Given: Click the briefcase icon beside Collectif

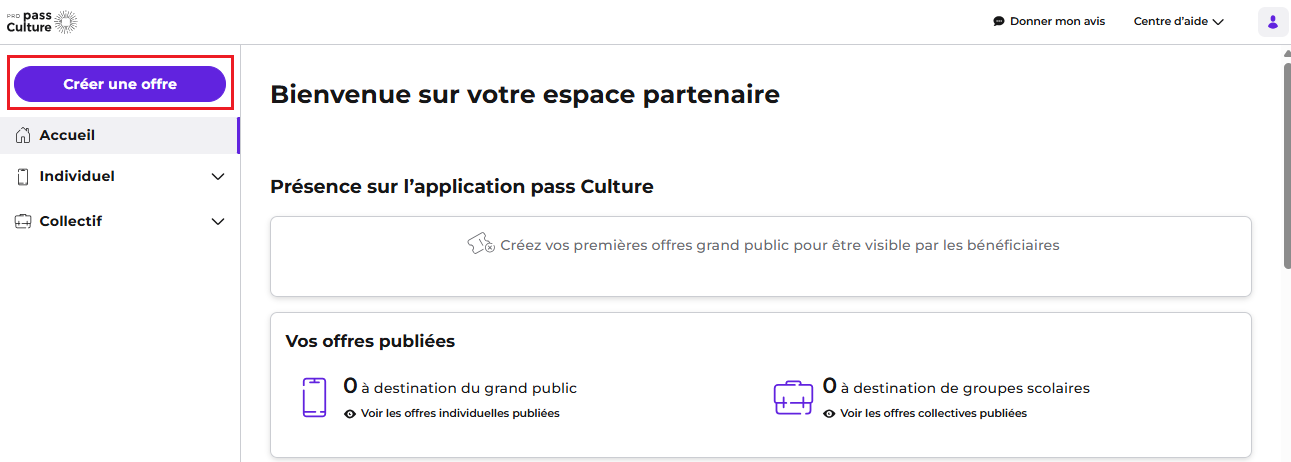Looking at the screenshot, I should click(24, 222).
